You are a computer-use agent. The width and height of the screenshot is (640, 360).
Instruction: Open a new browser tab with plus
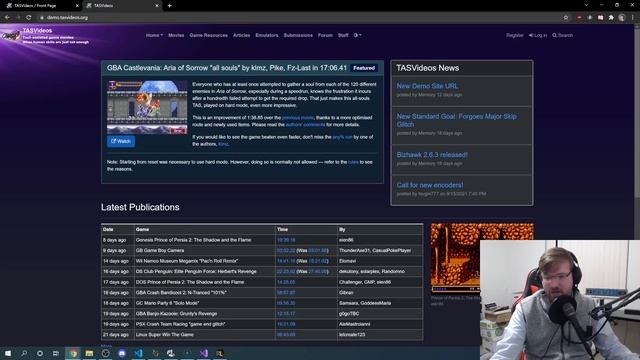[x=169, y=6]
